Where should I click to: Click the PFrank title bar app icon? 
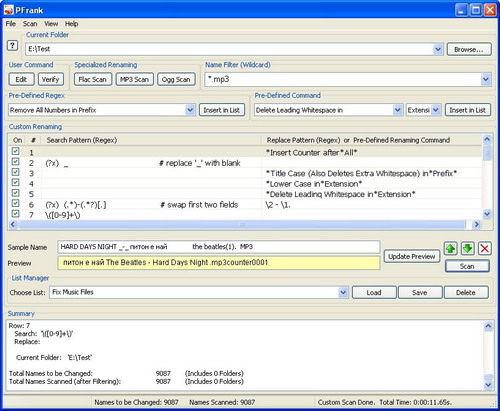8,10
